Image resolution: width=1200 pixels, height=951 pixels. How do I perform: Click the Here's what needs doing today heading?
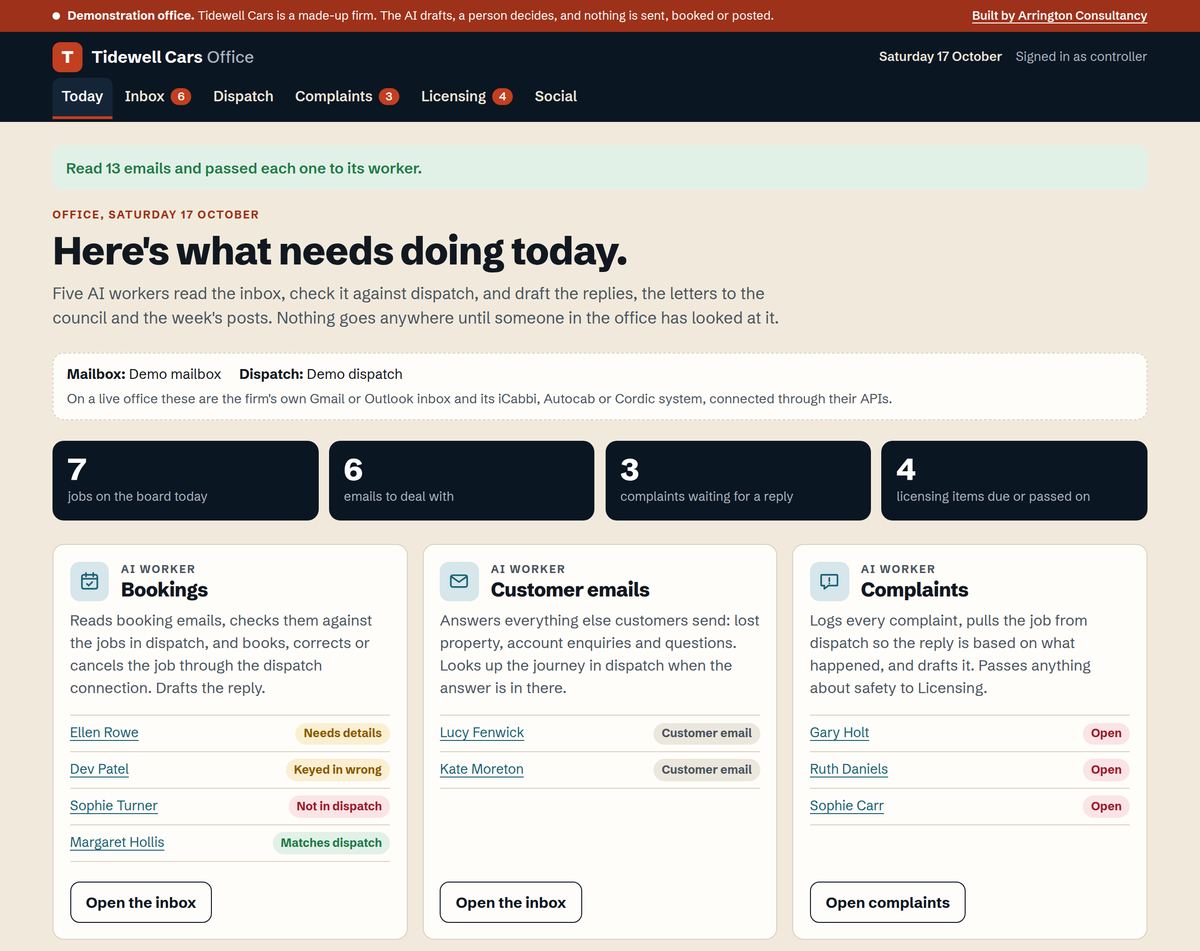(x=340, y=251)
